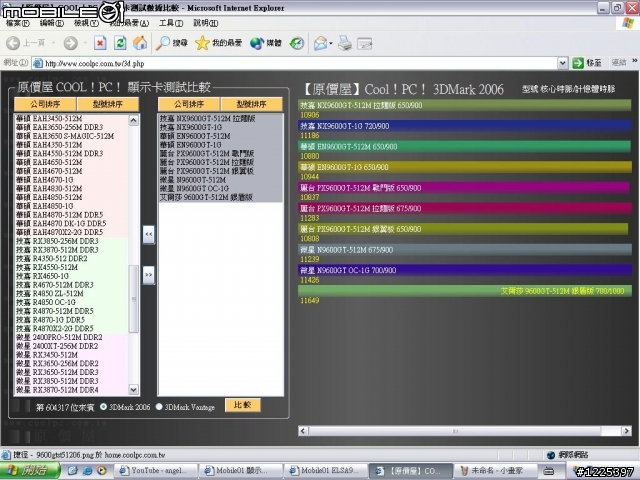Click left list scroll up arrow
This screenshot has width=640, height=480.
click(133, 120)
